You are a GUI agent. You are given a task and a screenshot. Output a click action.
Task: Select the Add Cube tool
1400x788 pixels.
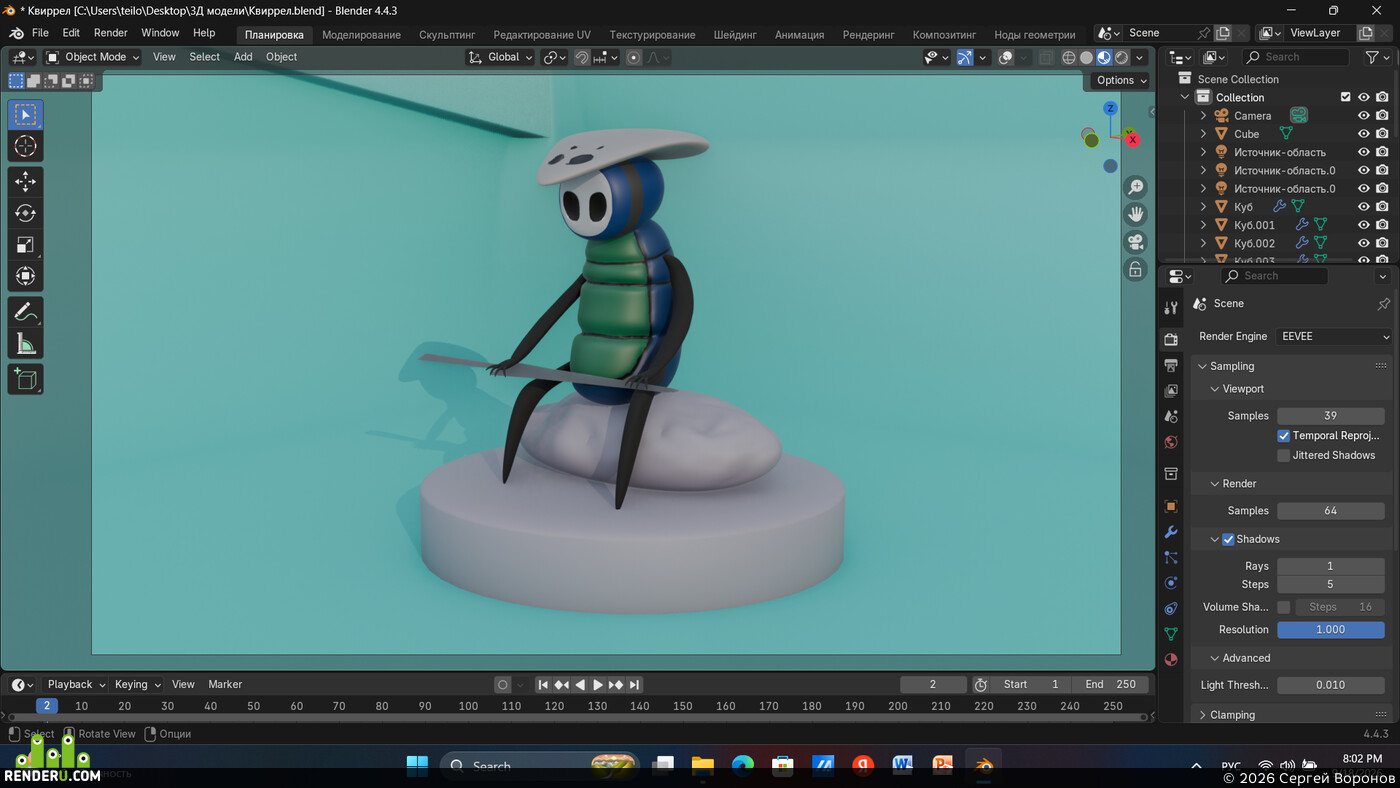pos(26,379)
